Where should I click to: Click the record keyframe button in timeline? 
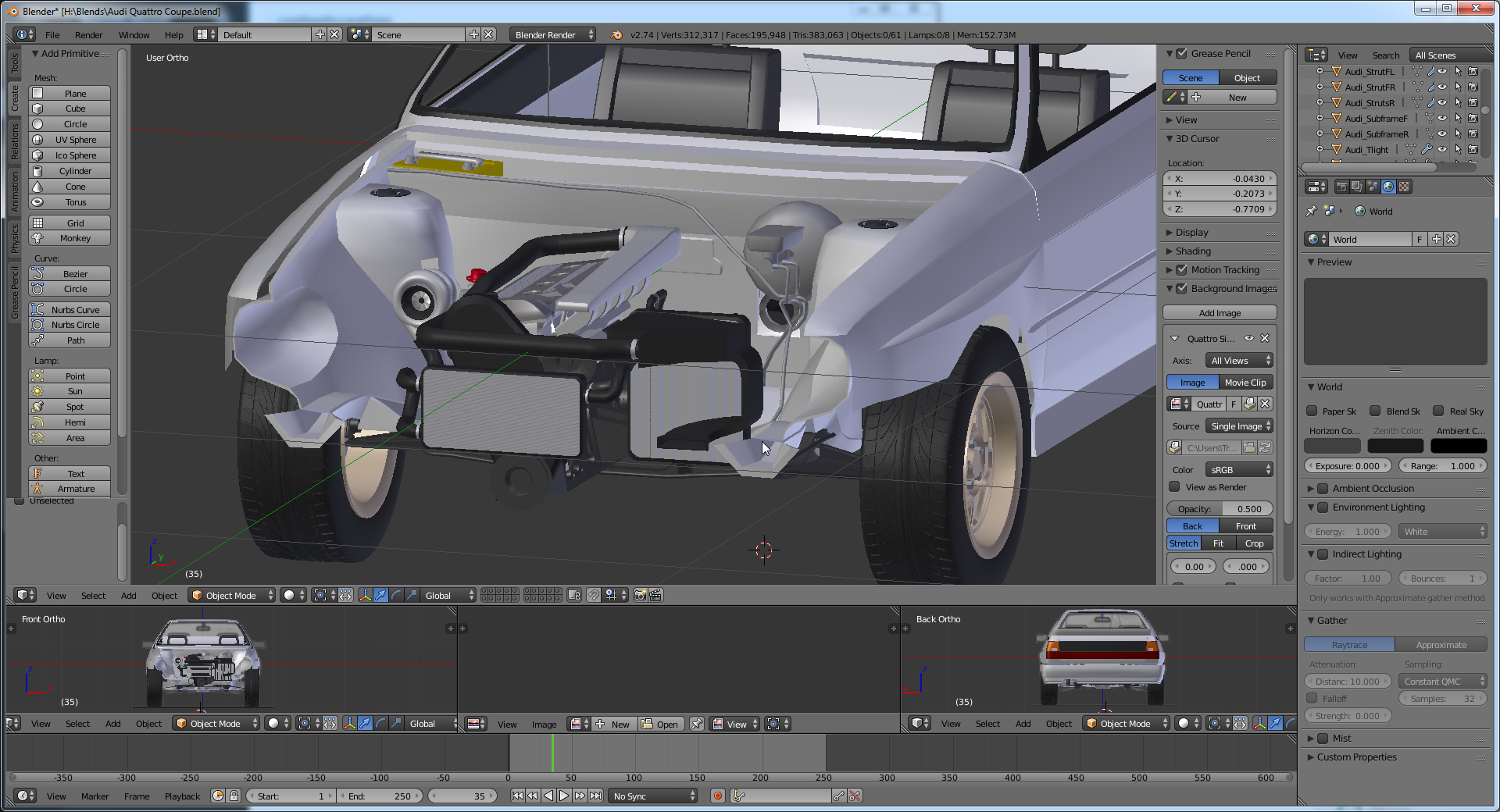[717, 796]
